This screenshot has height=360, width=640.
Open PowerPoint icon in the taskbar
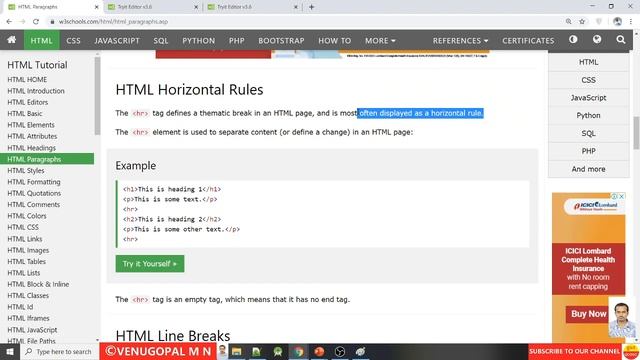[319, 351]
